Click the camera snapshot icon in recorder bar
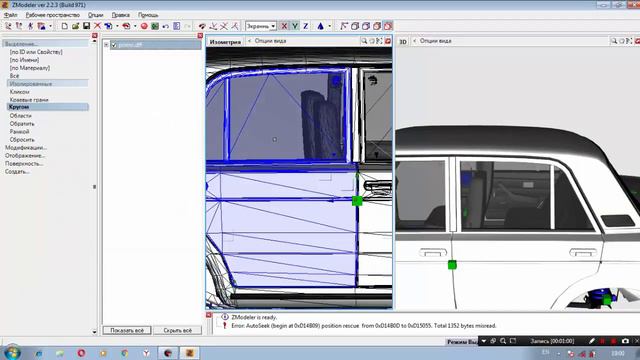 (x=625, y=341)
